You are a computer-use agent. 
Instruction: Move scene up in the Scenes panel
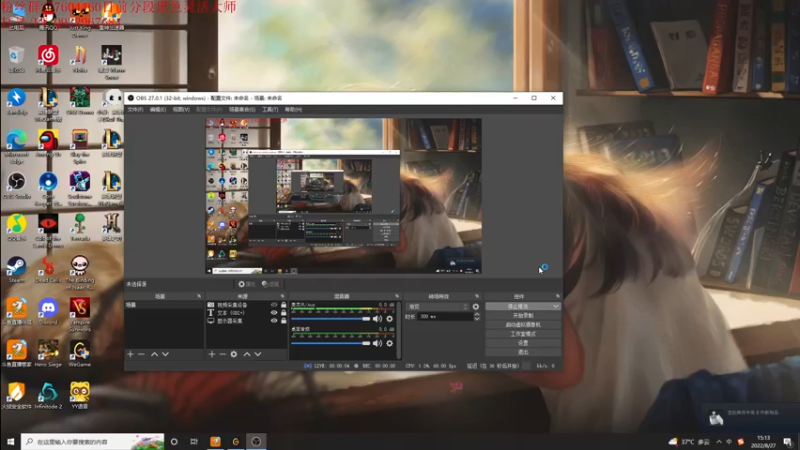pos(154,354)
